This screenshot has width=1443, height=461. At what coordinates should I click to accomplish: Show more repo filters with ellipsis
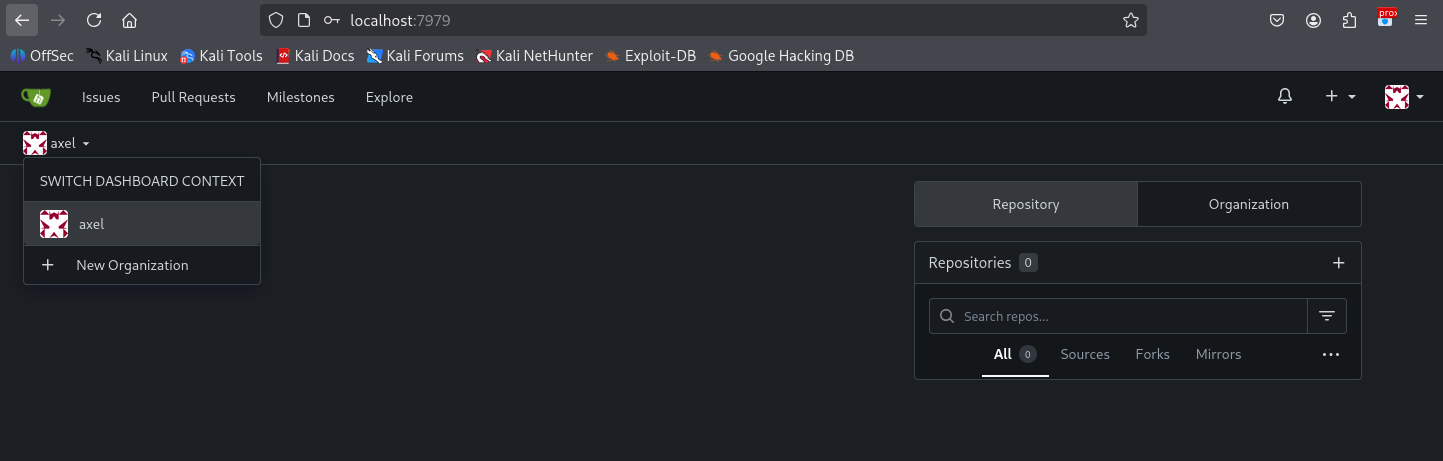coord(1330,354)
